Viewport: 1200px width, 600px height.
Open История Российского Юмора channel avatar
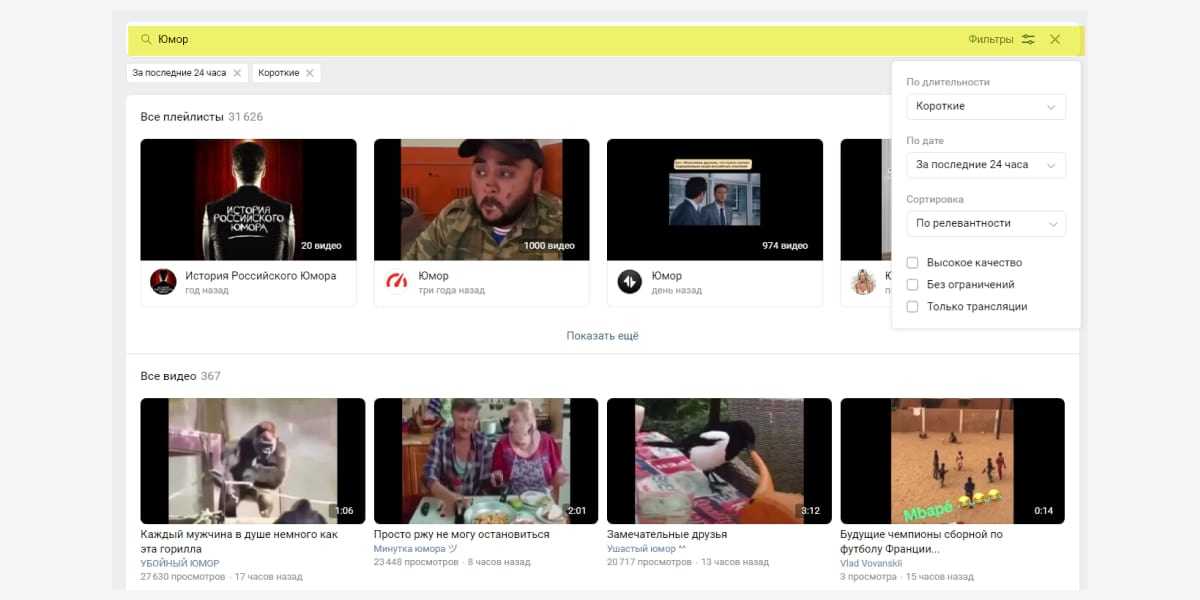coord(163,282)
